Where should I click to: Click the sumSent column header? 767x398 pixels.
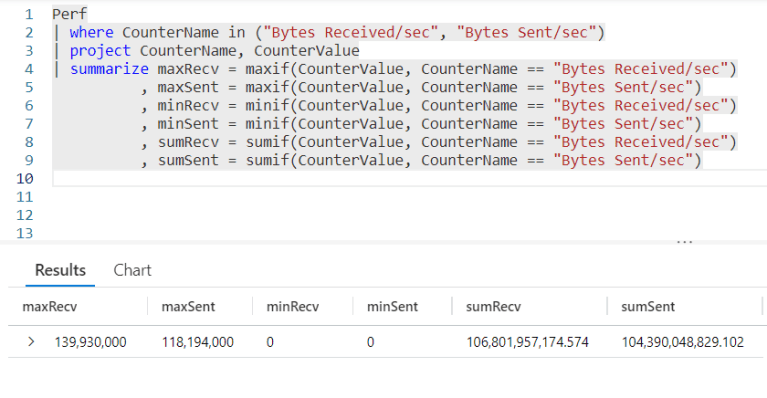click(648, 307)
